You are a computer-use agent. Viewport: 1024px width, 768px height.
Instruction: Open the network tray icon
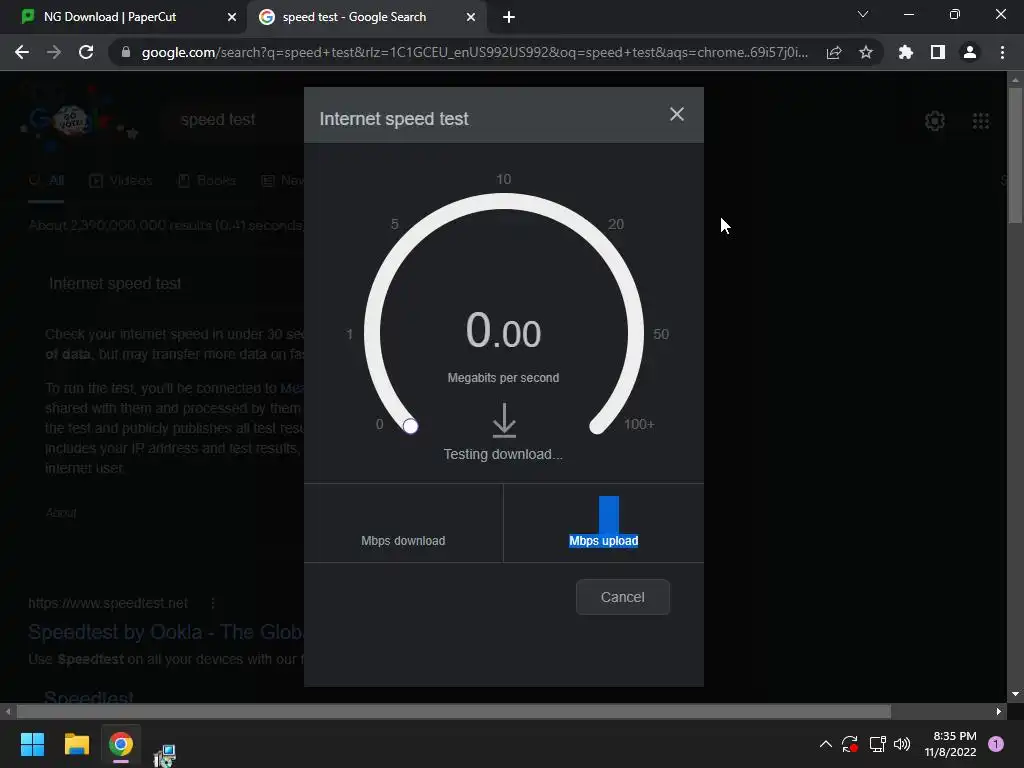point(877,744)
